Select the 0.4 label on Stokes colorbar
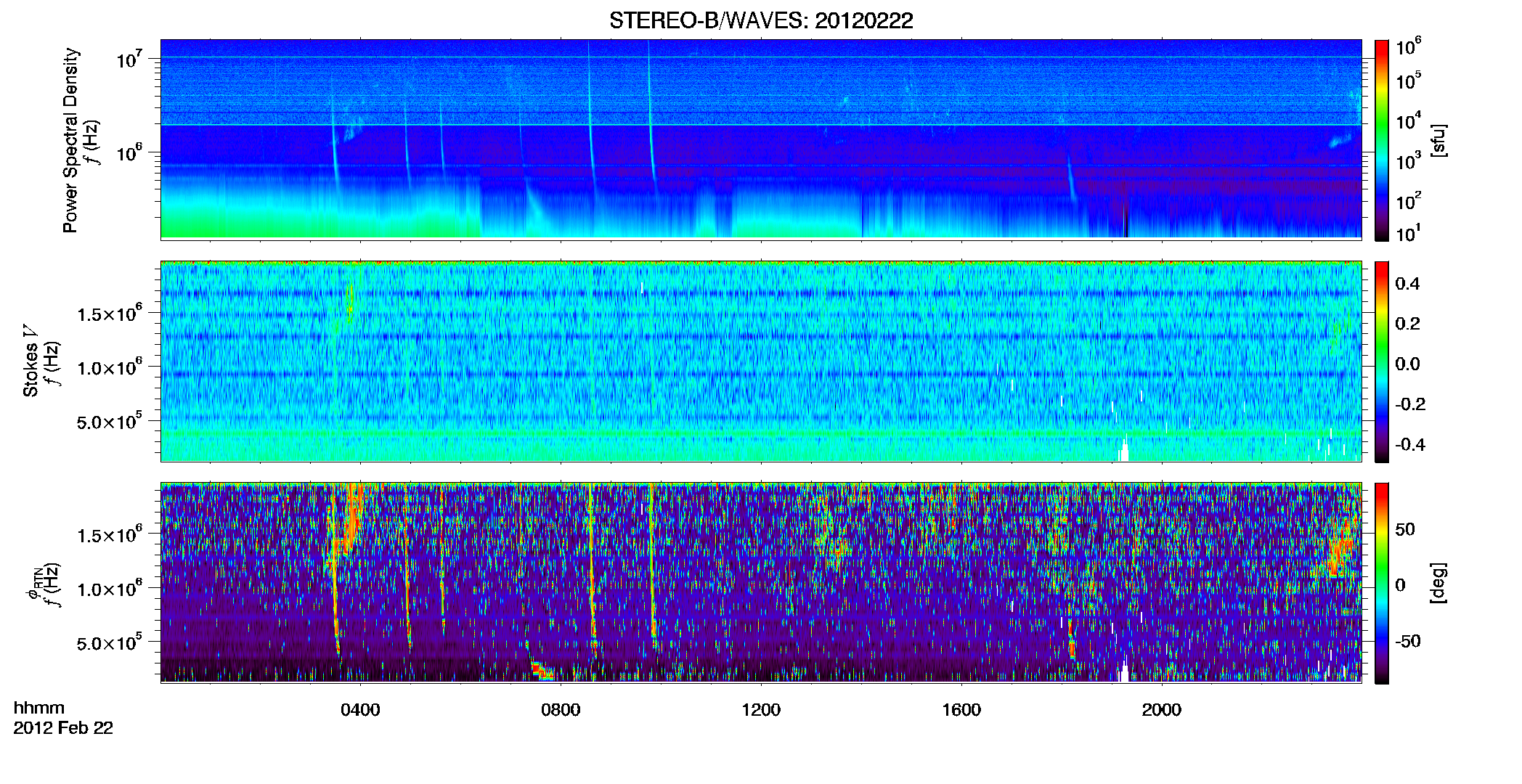 (x=1407, y=284)
